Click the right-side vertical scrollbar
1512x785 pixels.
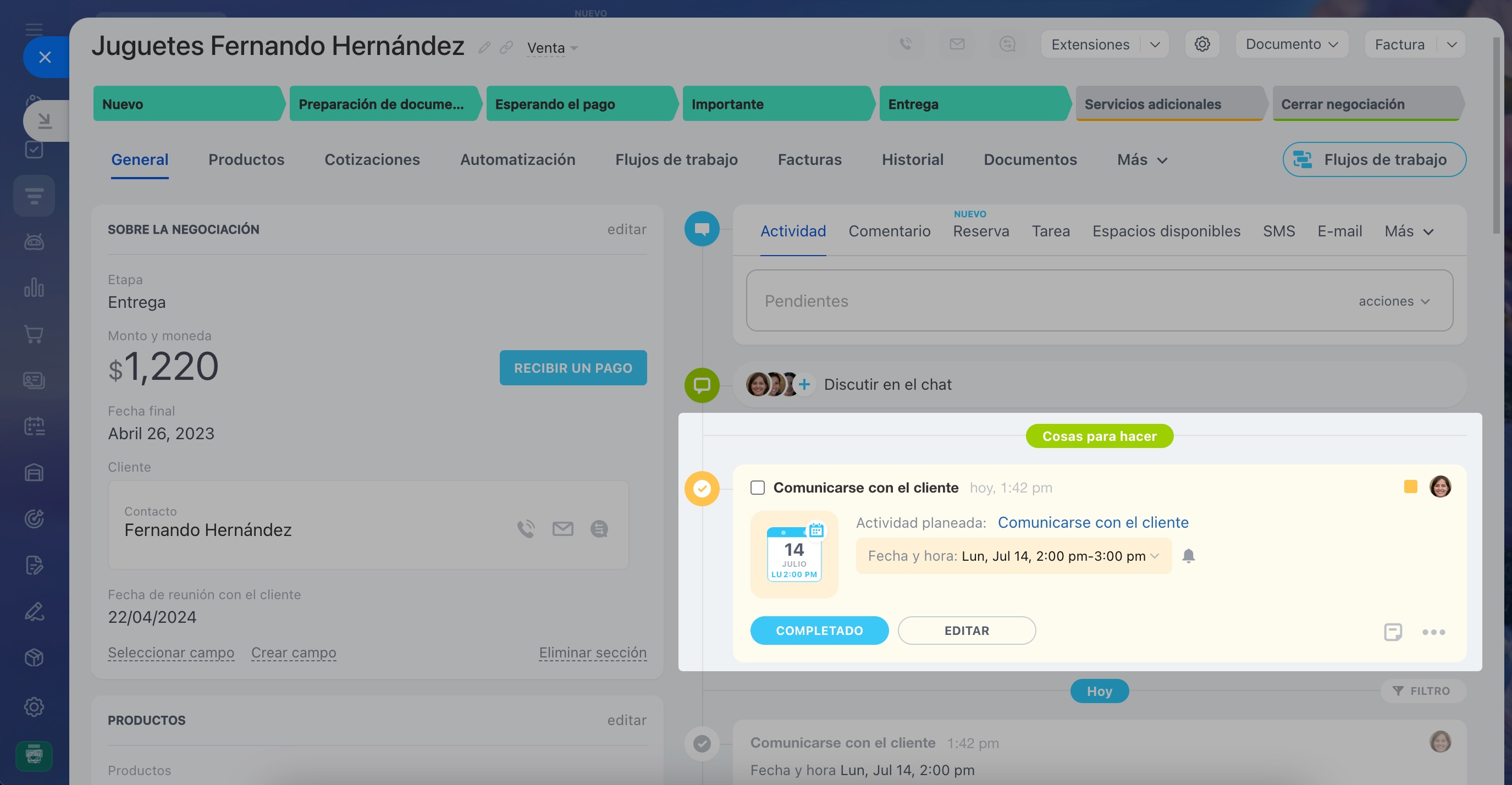point(1496,135)
